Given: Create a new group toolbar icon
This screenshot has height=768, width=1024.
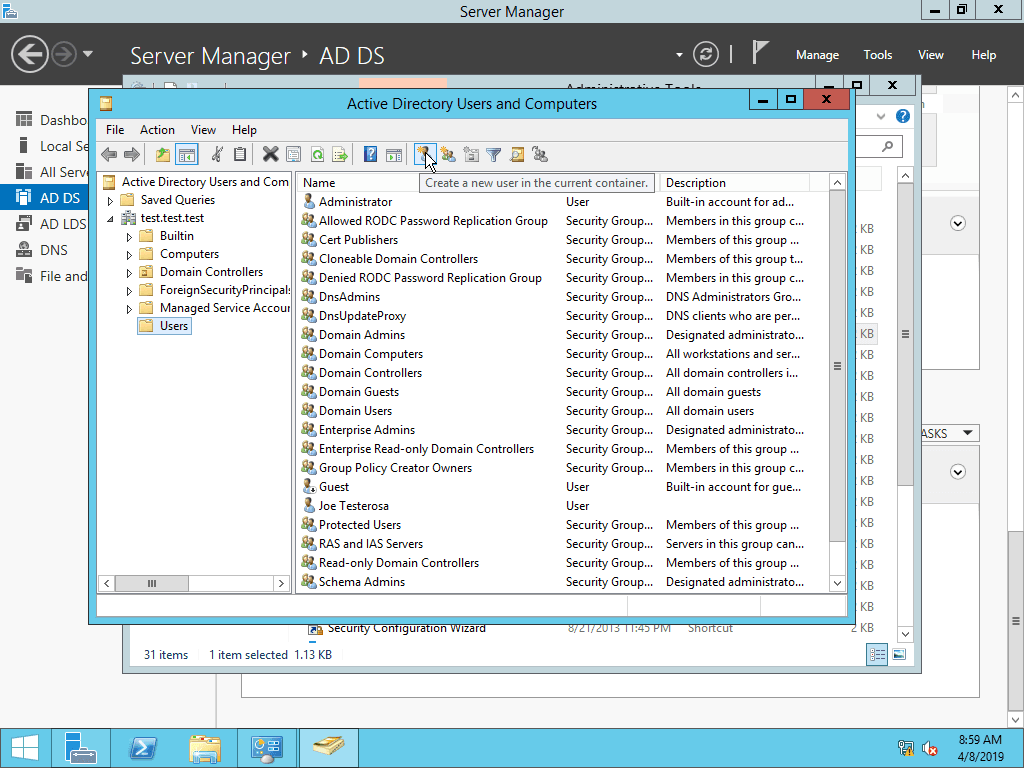Looking at the screenshot, I should coord(448,155).
